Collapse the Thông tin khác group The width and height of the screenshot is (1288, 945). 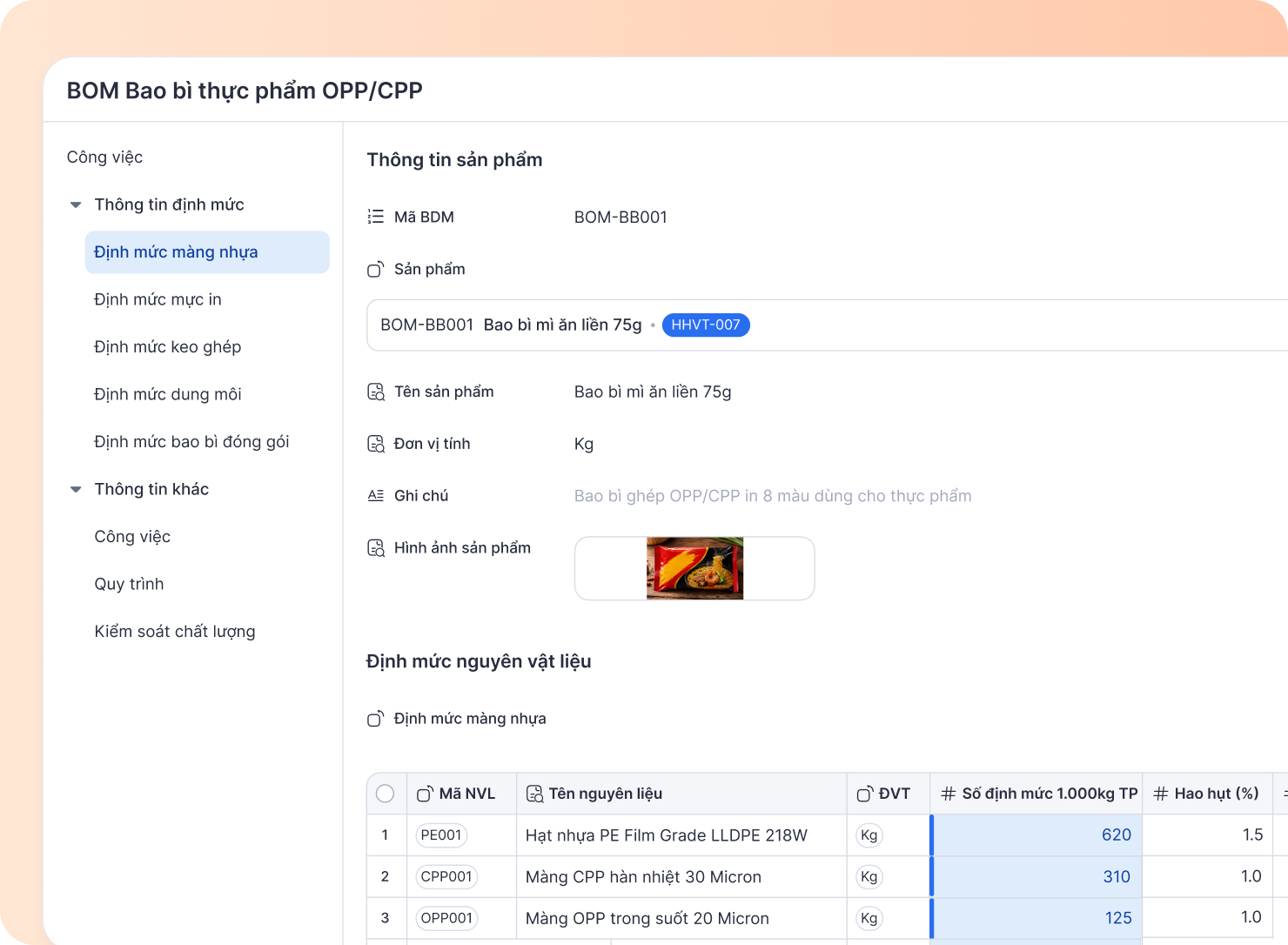76,490
